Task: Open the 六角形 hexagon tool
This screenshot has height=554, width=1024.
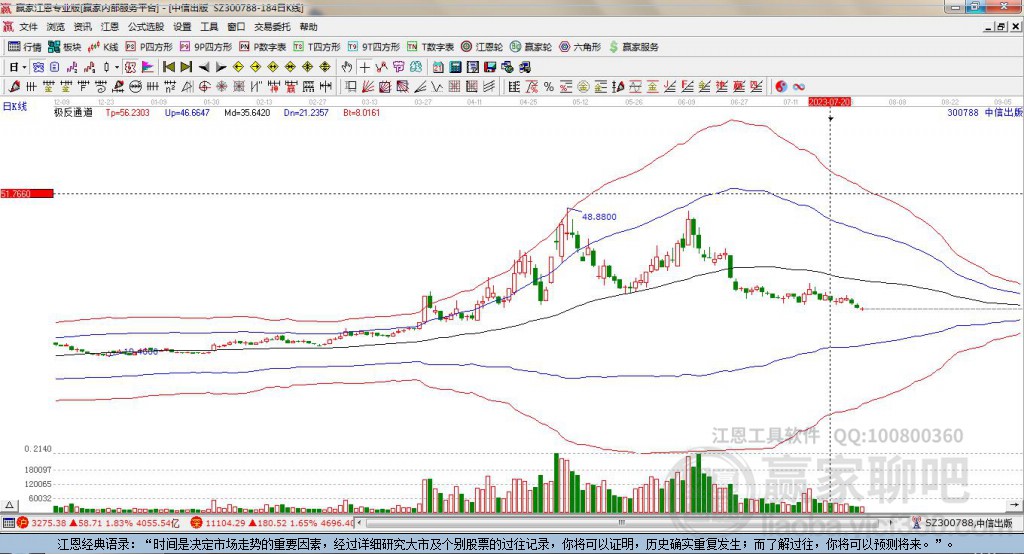Action: (x=580, y=46)
